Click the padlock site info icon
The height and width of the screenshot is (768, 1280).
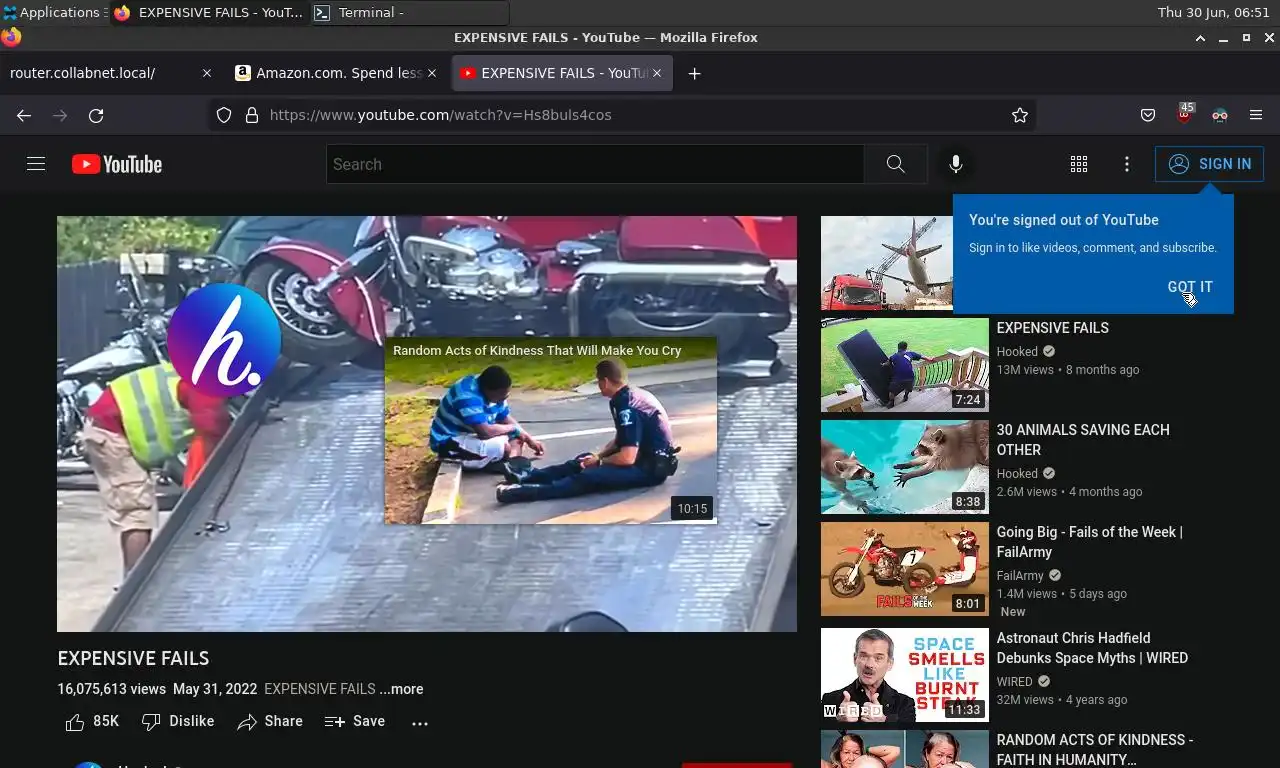[252, 115]
